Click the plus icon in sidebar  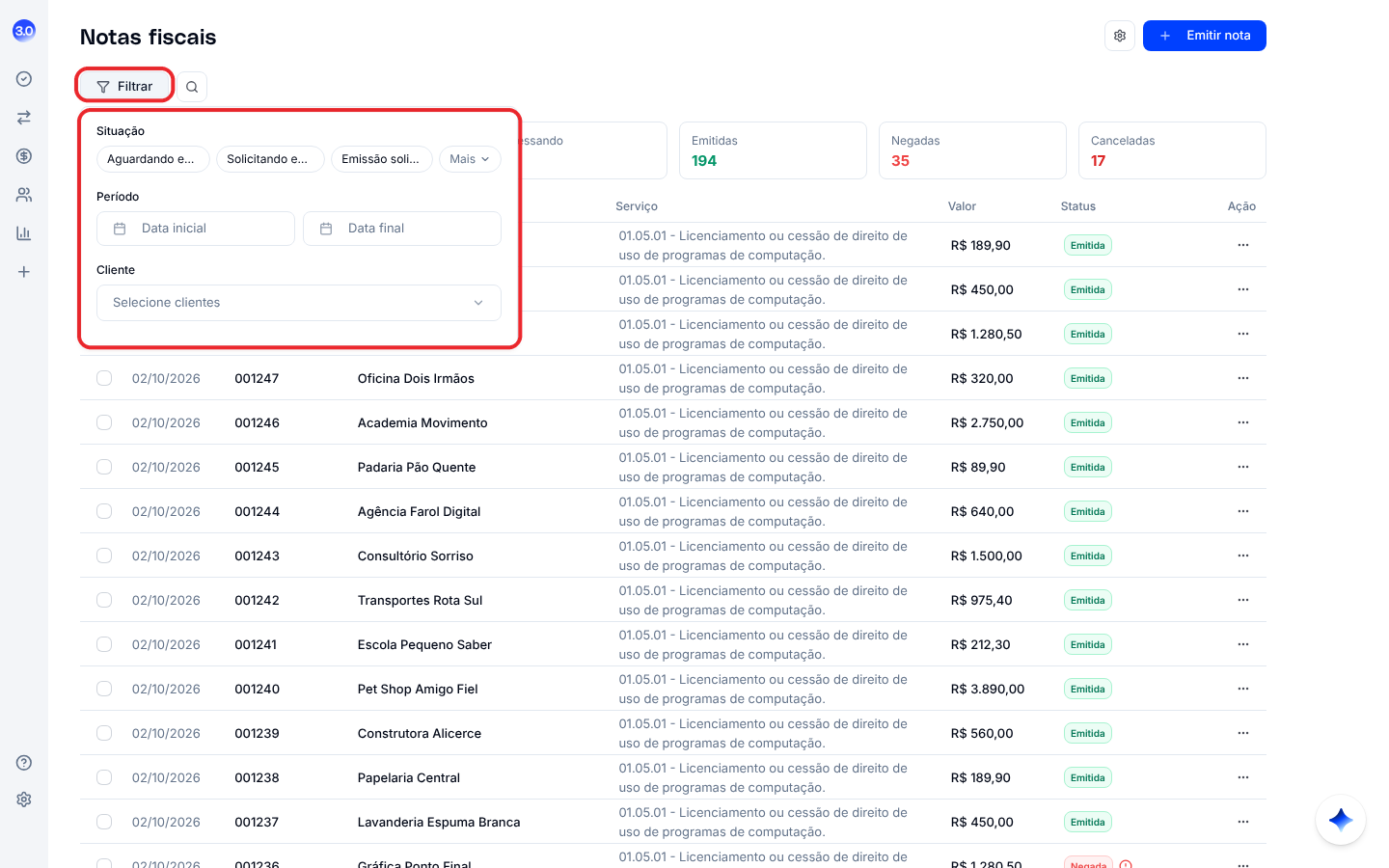coord(24,272)
